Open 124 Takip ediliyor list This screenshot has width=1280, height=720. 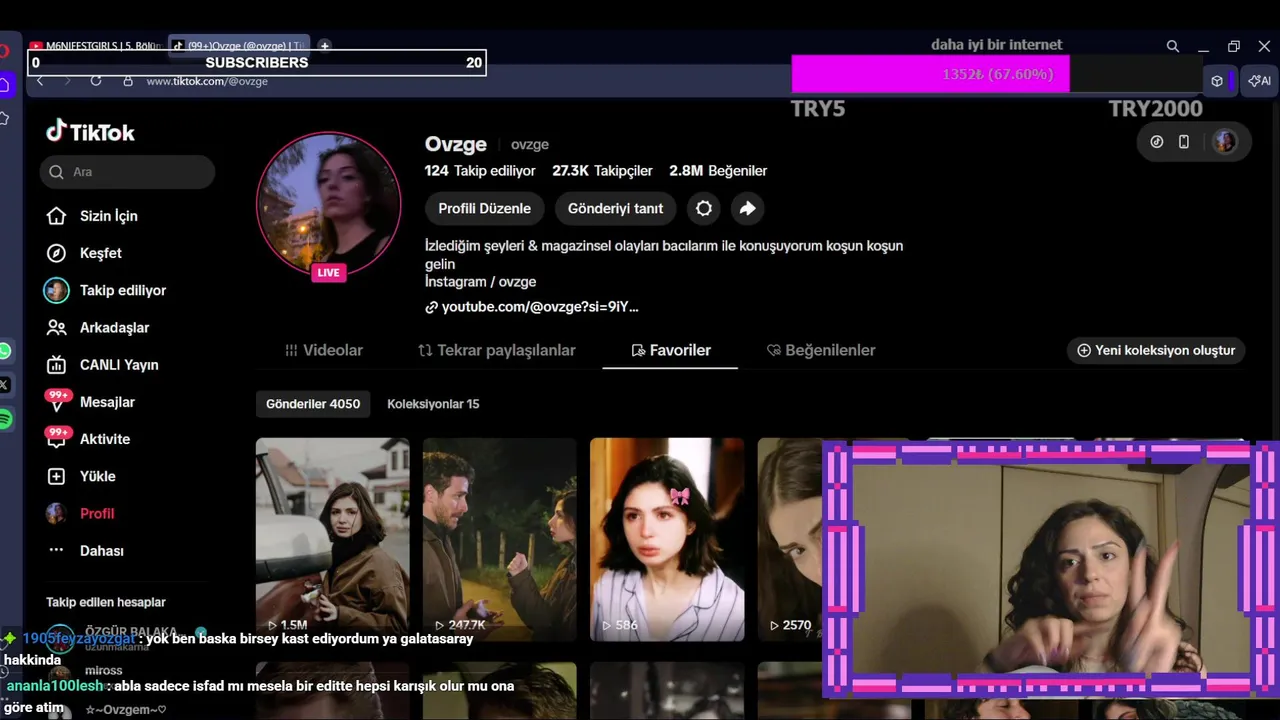480,171
